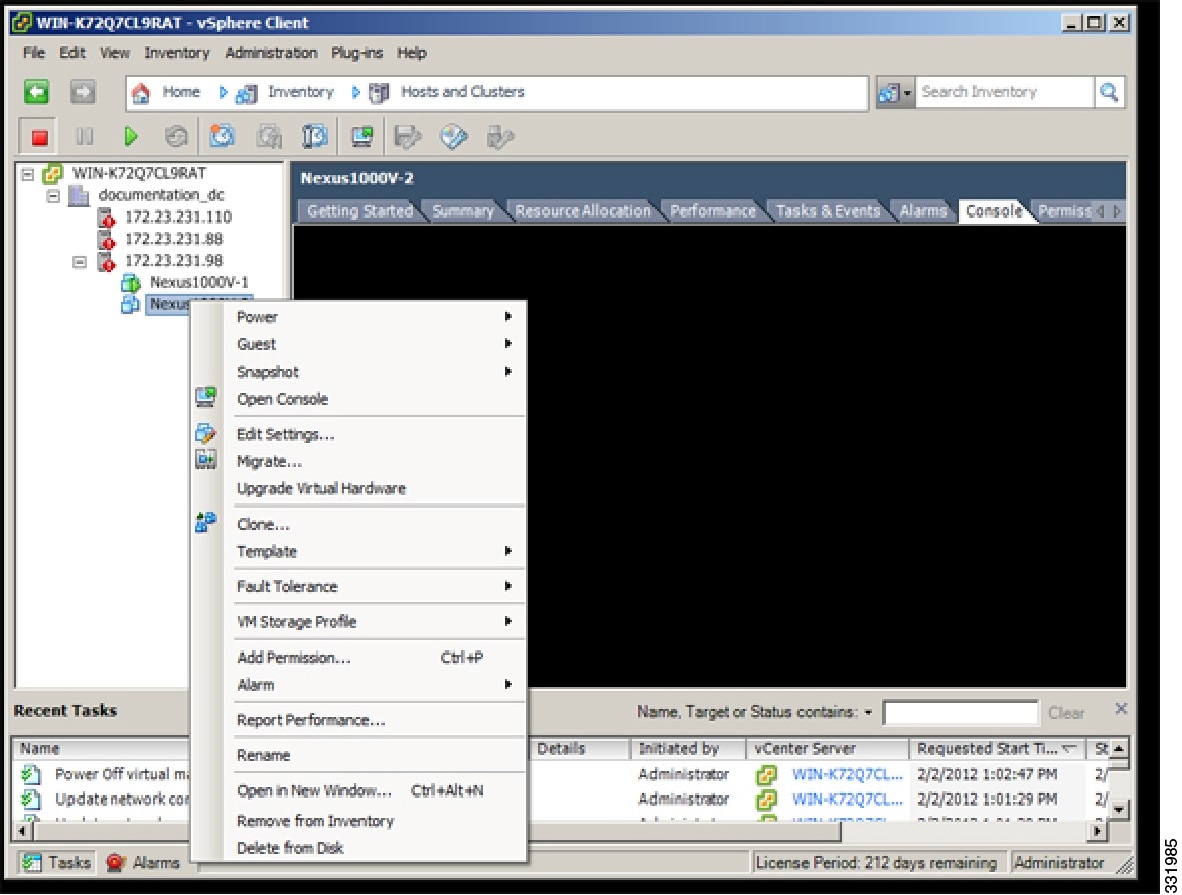
Task: Expand the Power submenu
Action: click(x=508, y=317)
